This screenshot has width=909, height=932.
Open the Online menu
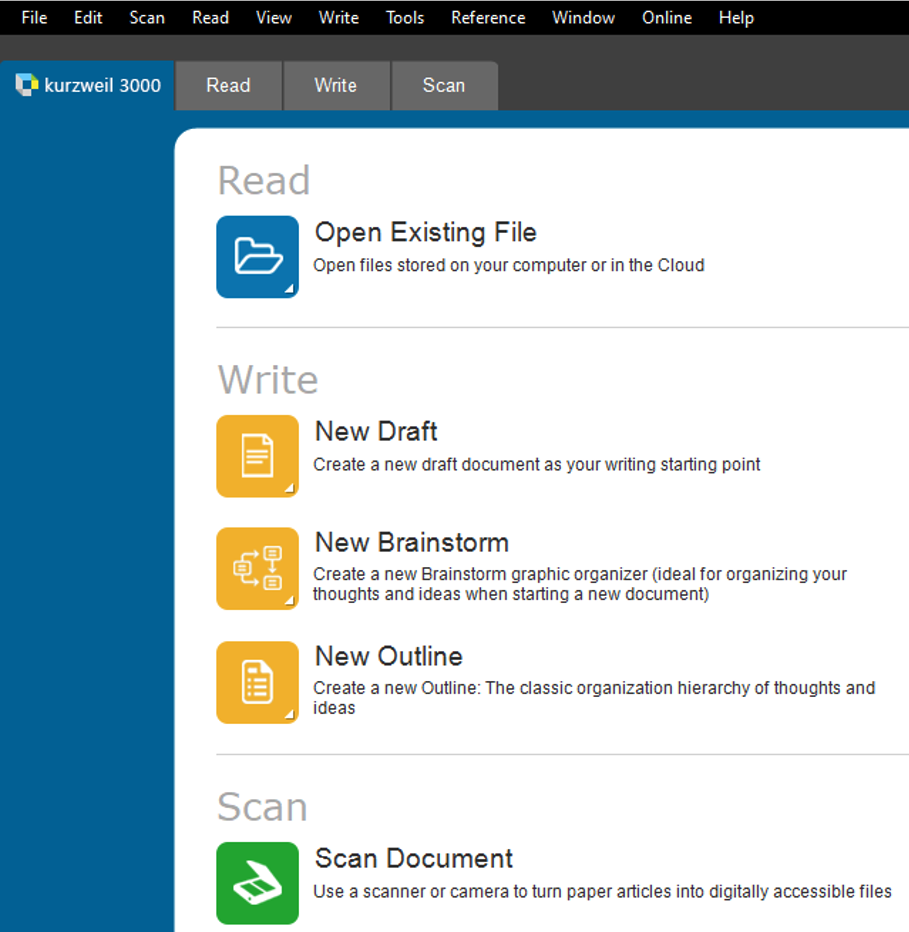(x=666, y=18)
